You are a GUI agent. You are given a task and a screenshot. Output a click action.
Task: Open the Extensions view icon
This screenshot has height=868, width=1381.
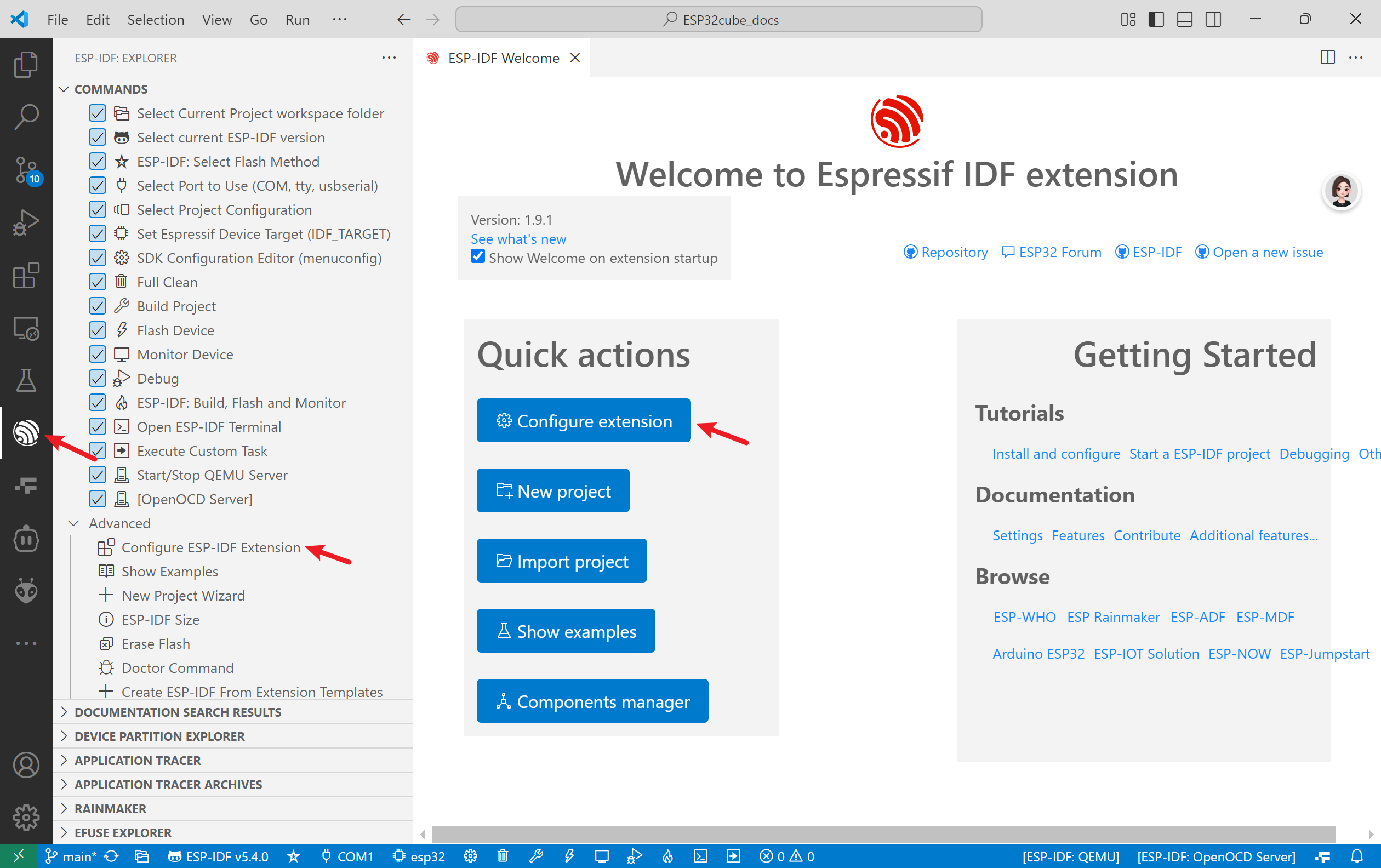pyautogui.click(x=26, y=276)
